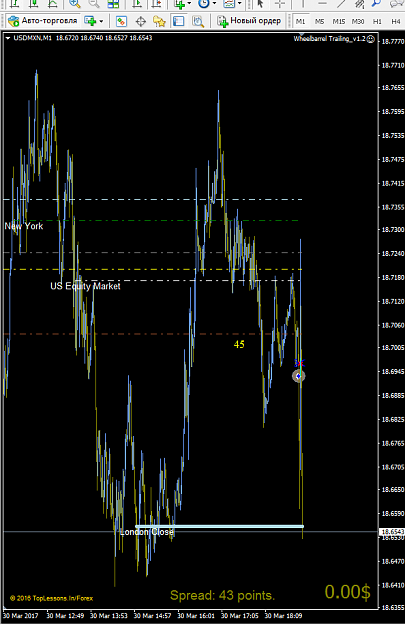Expand the new chart dropdown arrow
This screenshot has width=405, height=625.
click(101, 21)
